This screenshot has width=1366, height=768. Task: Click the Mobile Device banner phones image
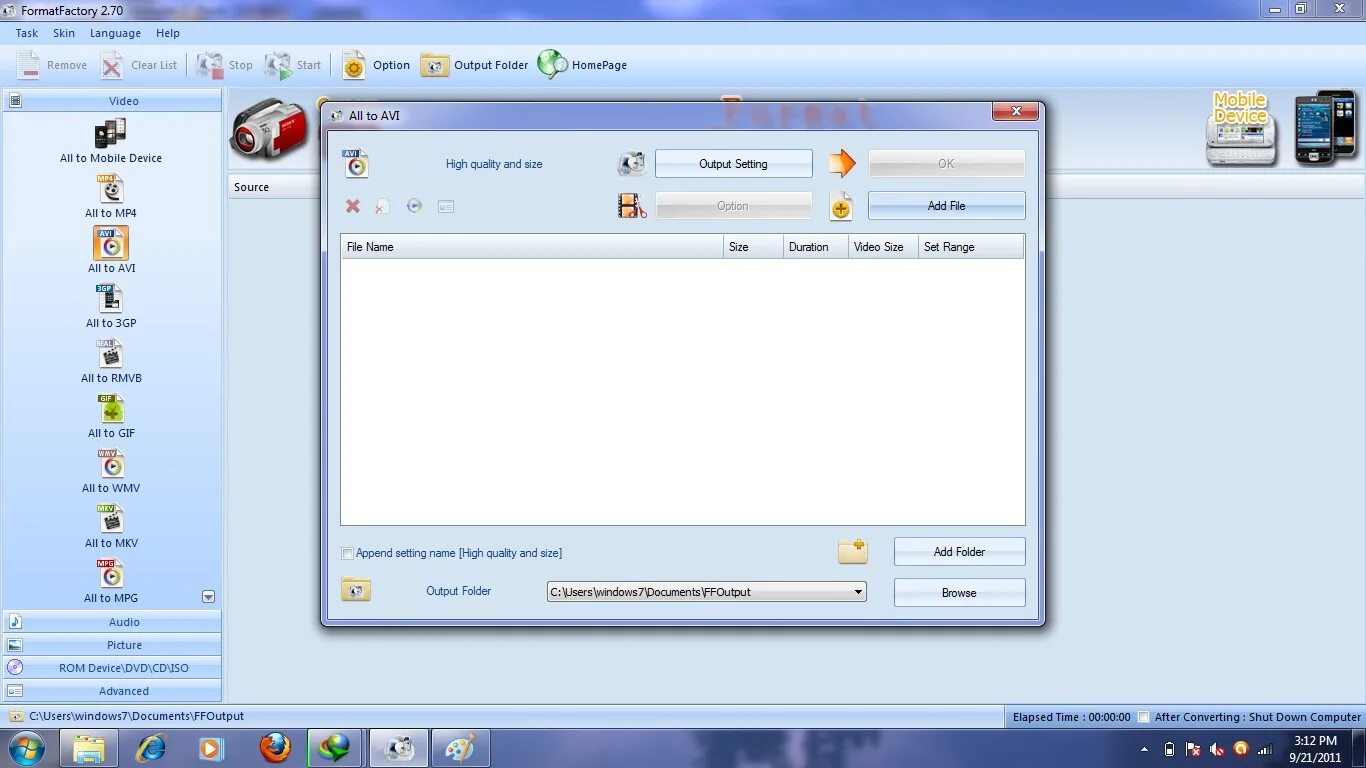coord(1282,128)
